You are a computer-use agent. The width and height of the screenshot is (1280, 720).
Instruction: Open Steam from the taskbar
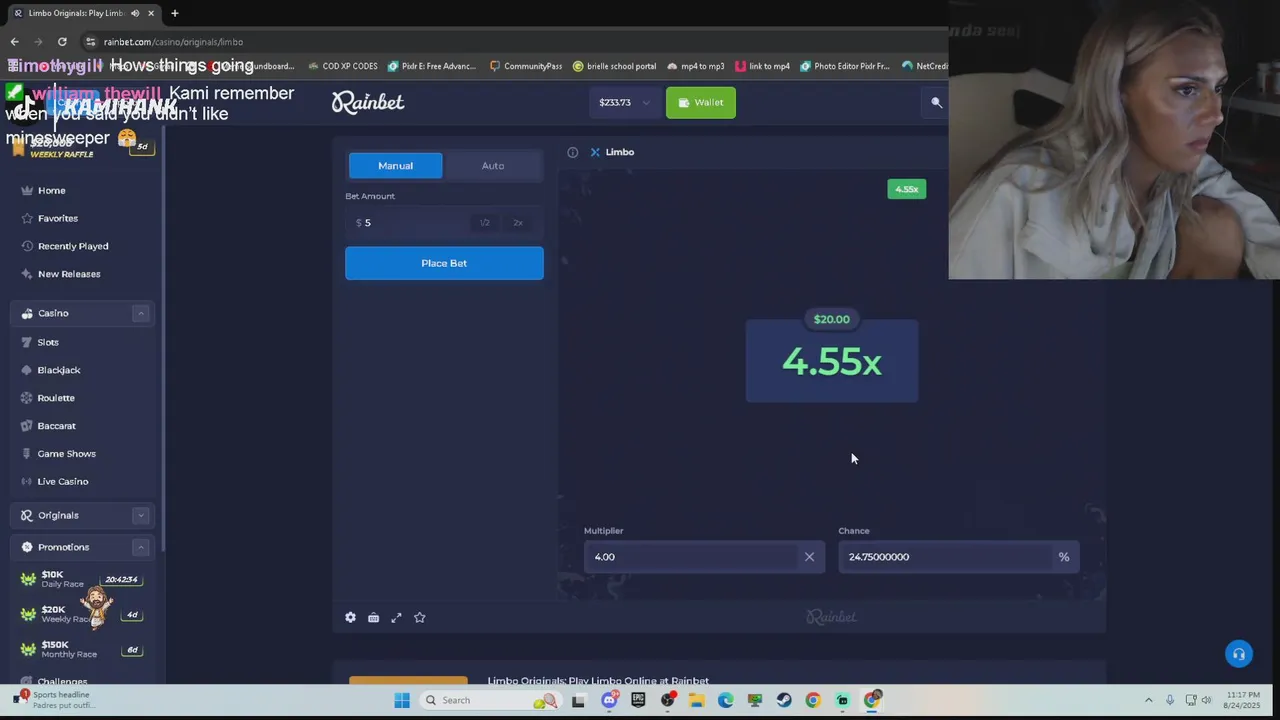[x=784, y=700]
